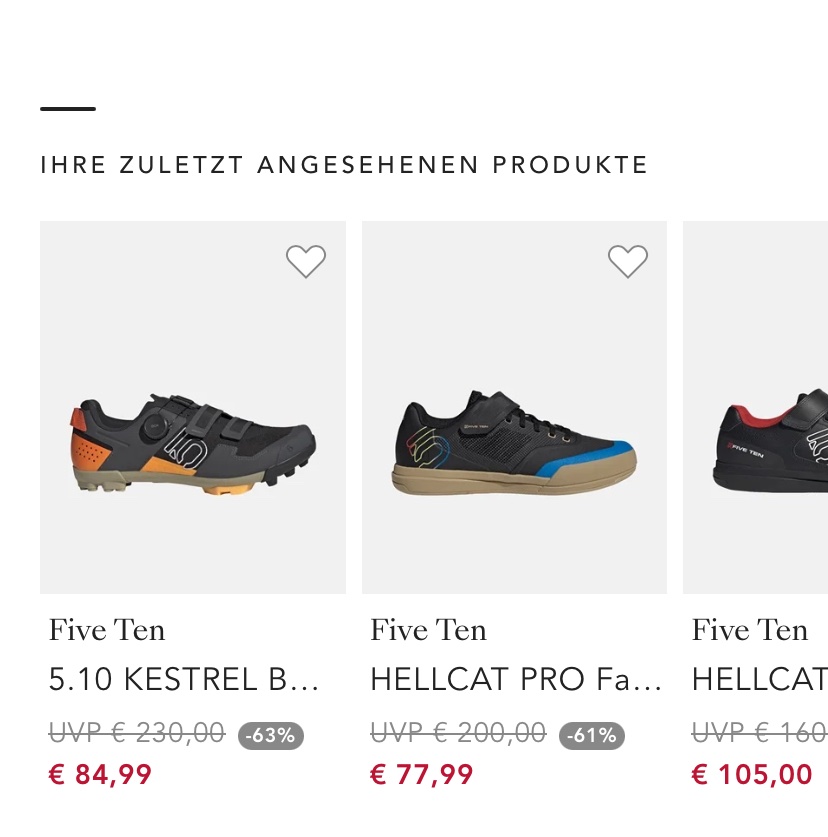Screen dimensions: 828x837
Task: Click the € 105,00 sale price
Action: 752,775
